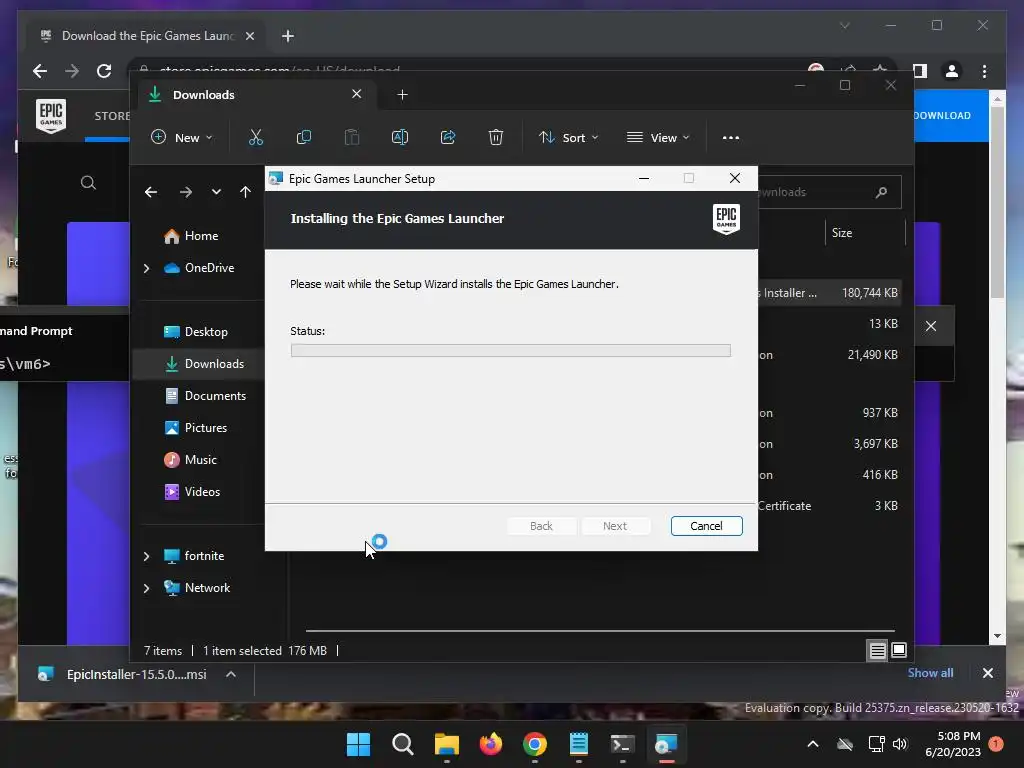The height and width of the screenshot is (768, 1024).
Task: Select the file sized 180,744 KB
Action: 829,293
